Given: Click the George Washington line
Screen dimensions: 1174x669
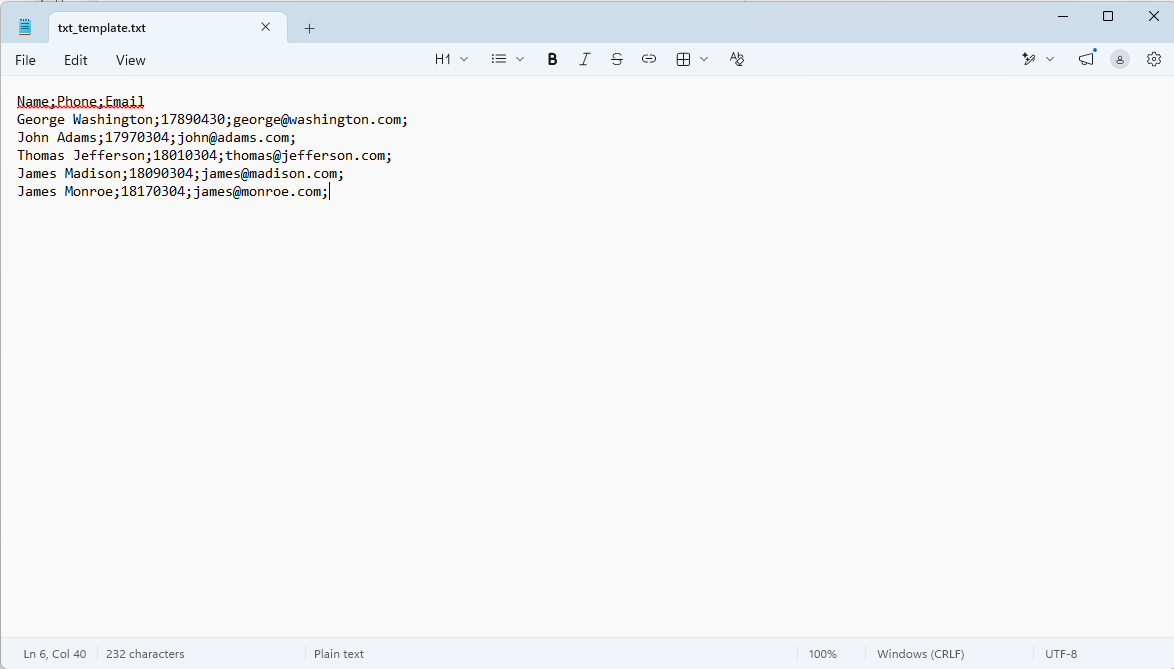Looking at the screenshot, I should pos(213,120).
